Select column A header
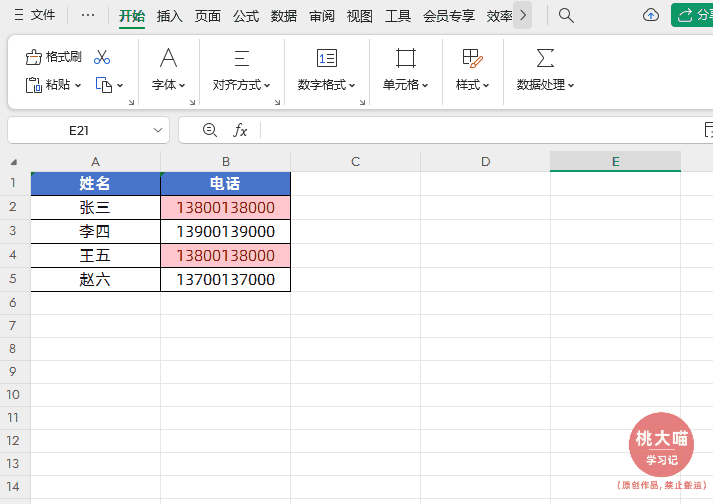The height and width of the screenshot is (504, 713). [95, 161]
